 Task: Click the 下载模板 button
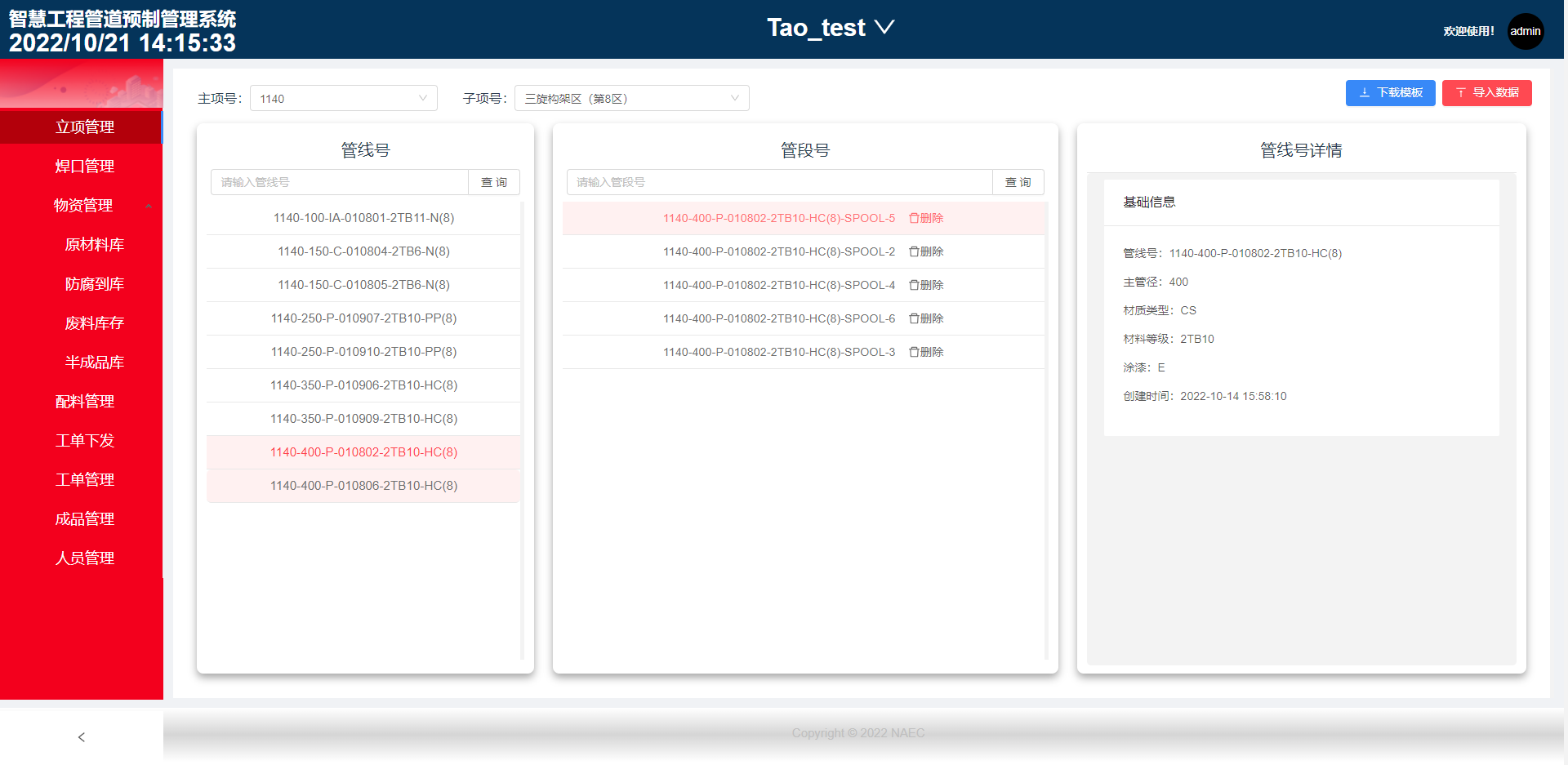[1390, 92]
